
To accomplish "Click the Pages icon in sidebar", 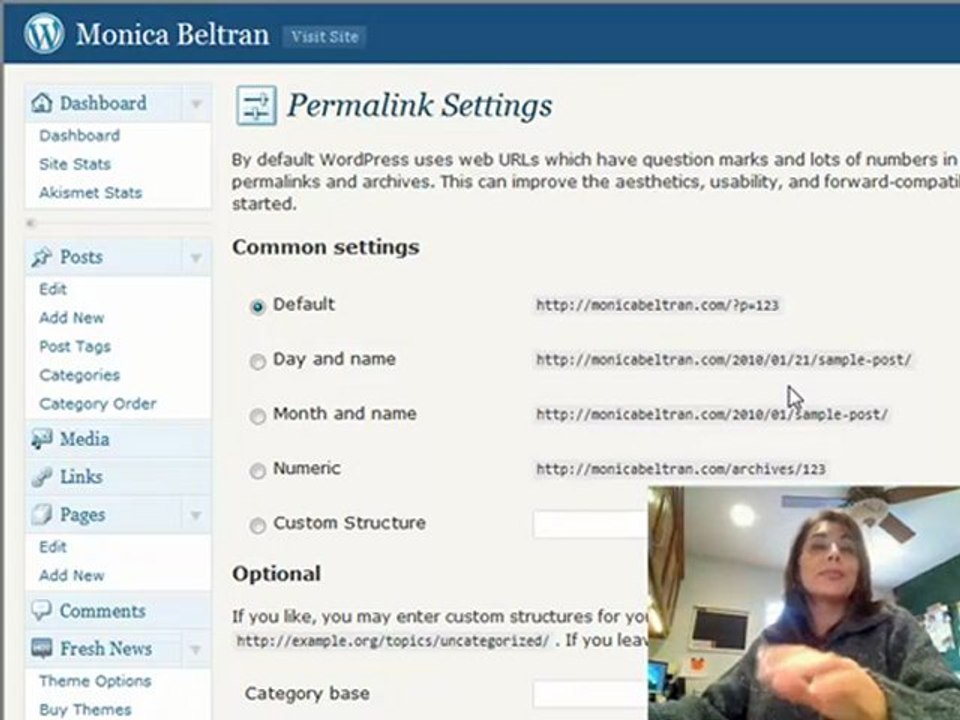I will click(x=41, y=514).
